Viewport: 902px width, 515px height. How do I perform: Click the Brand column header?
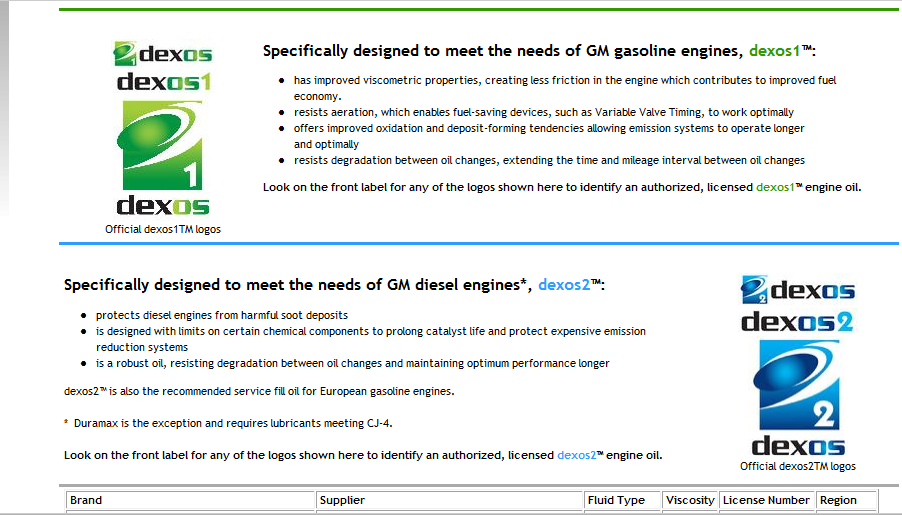(x=190, y=501)
